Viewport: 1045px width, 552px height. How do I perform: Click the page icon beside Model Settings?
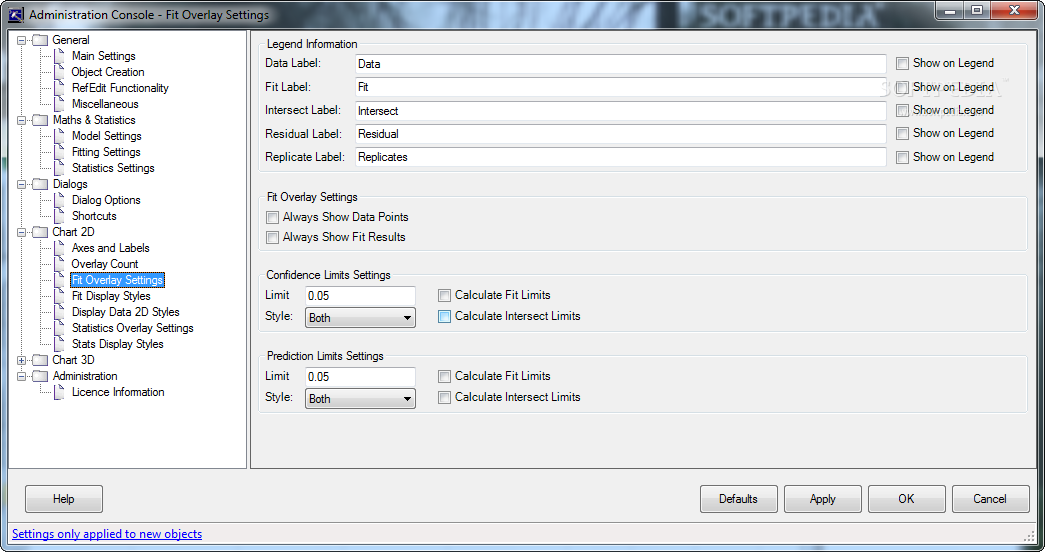coord(59,136)
